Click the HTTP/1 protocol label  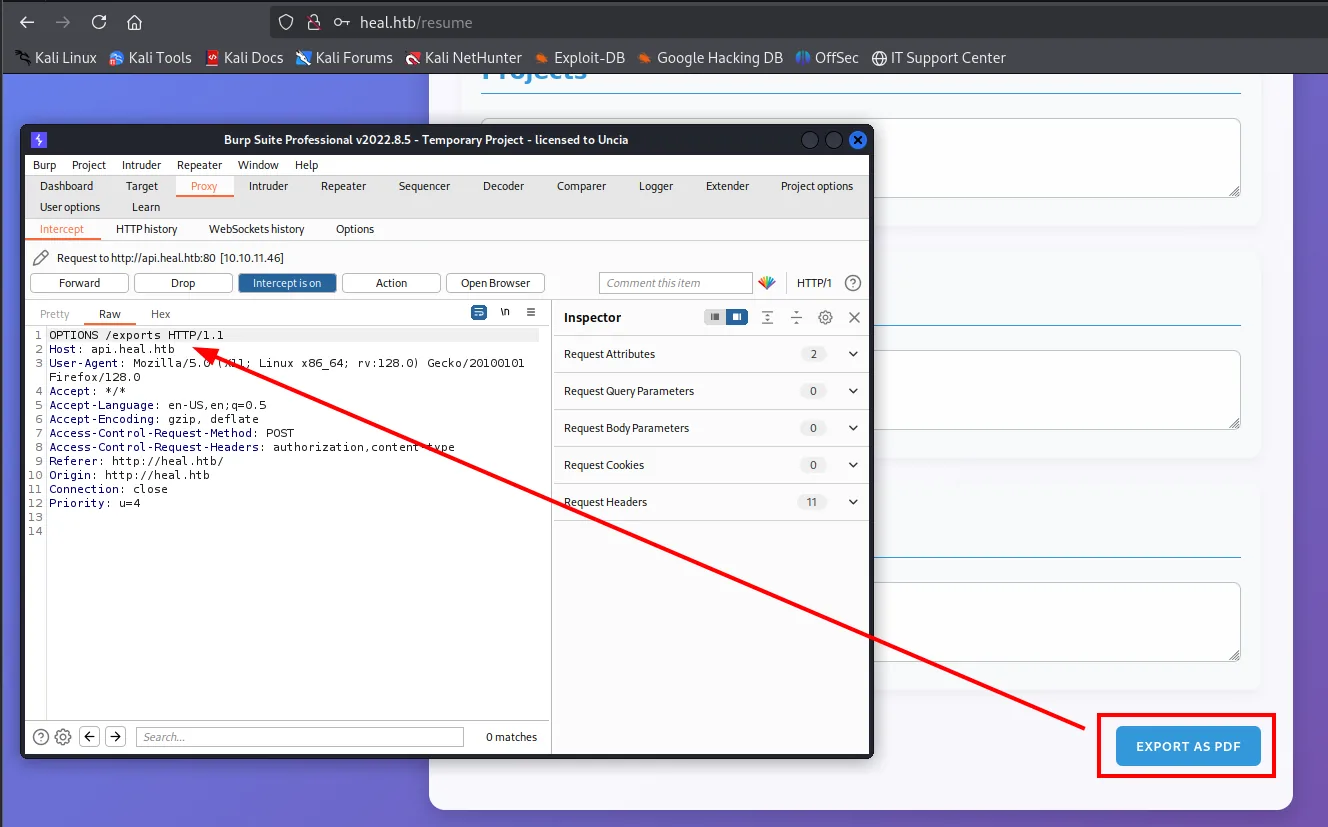[x=814, y=283]
